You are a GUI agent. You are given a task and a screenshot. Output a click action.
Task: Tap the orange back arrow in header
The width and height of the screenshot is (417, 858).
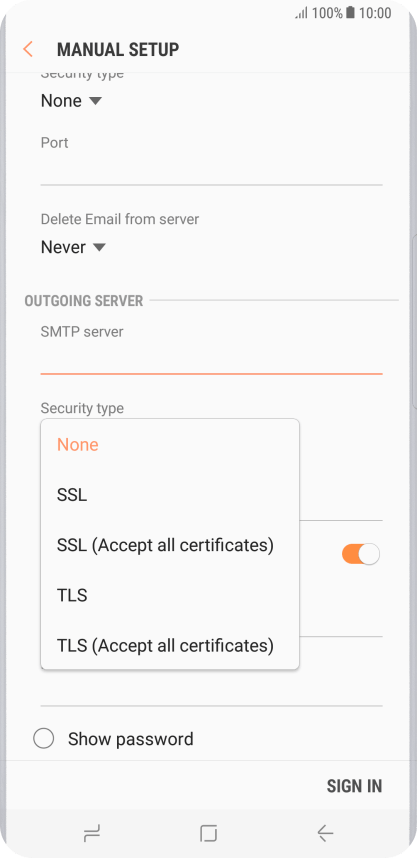[x=27, y=49]
